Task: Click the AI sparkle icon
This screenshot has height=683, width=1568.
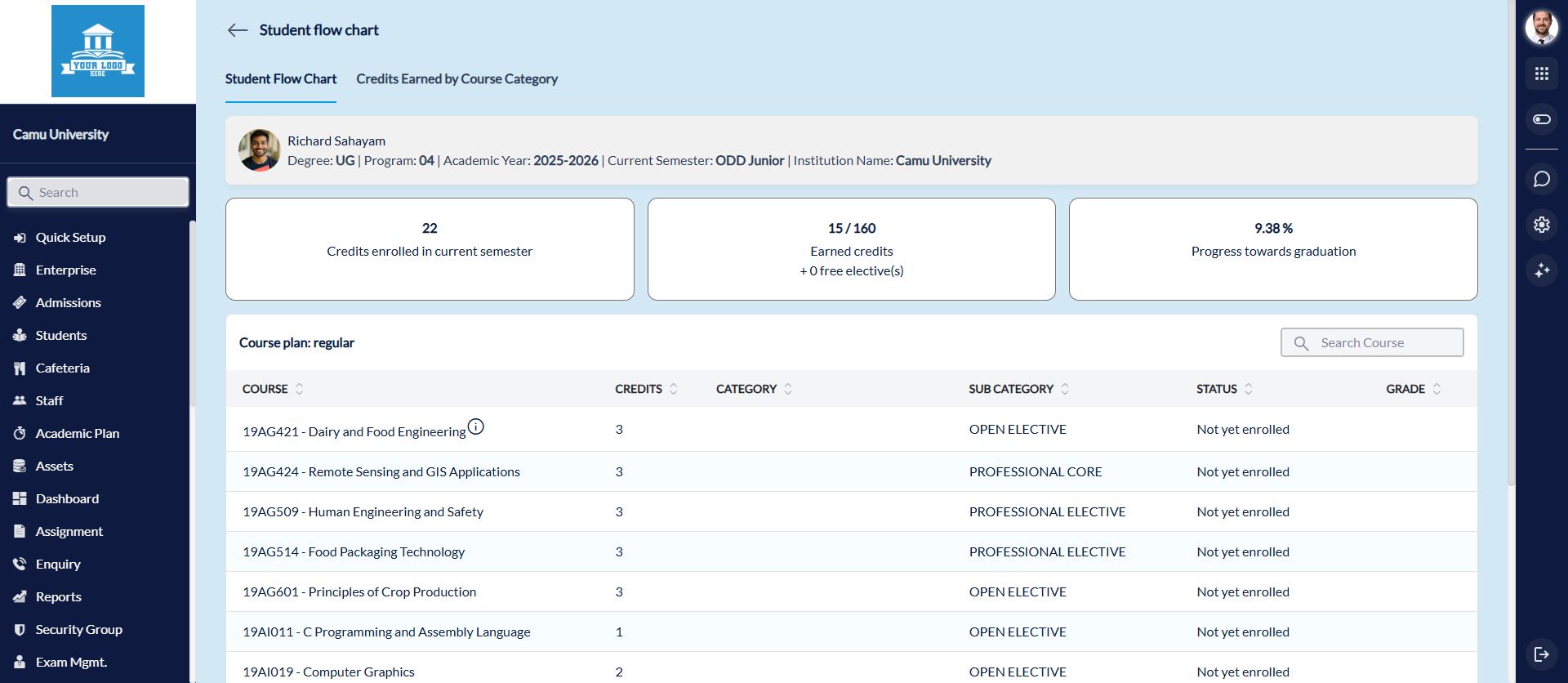Action: pos(1541,270)
